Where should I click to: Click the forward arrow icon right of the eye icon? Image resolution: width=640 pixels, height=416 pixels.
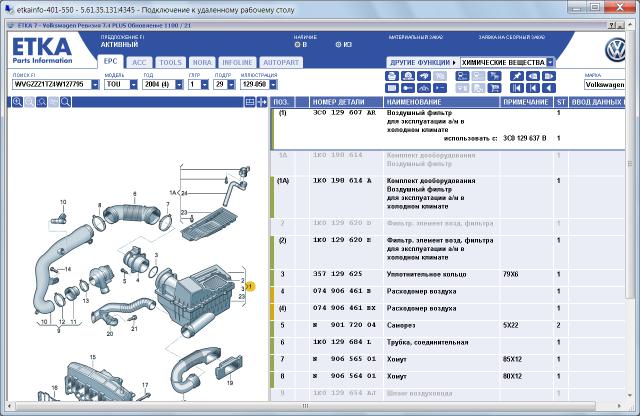point(549,76)
